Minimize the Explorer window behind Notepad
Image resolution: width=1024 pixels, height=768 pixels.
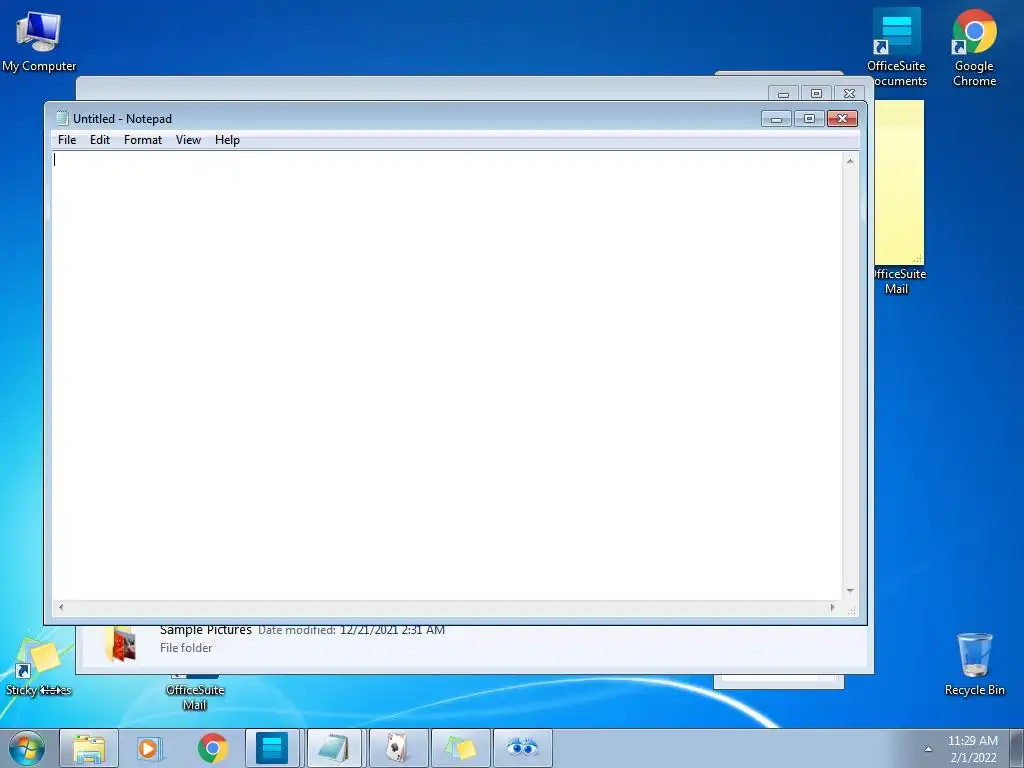pos(783,93)
